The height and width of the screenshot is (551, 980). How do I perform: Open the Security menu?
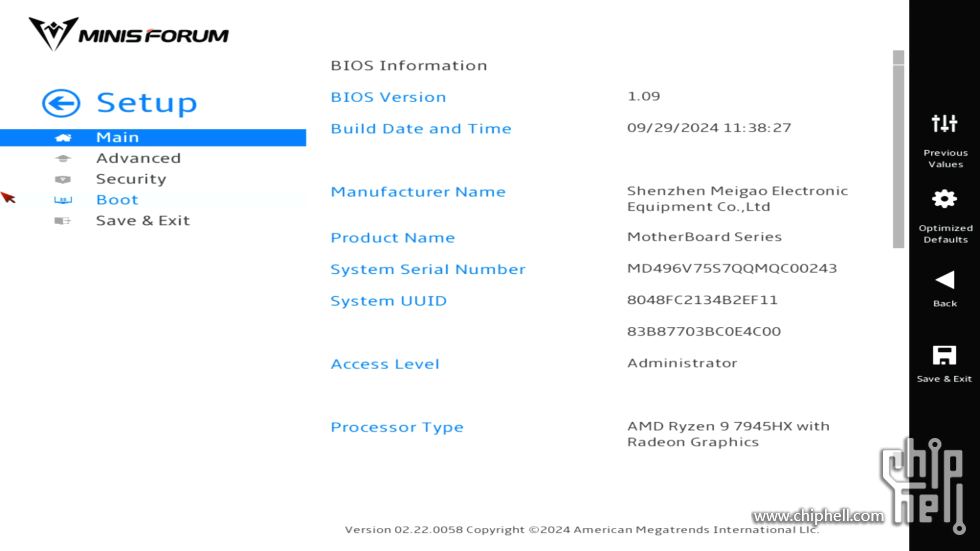131,179
